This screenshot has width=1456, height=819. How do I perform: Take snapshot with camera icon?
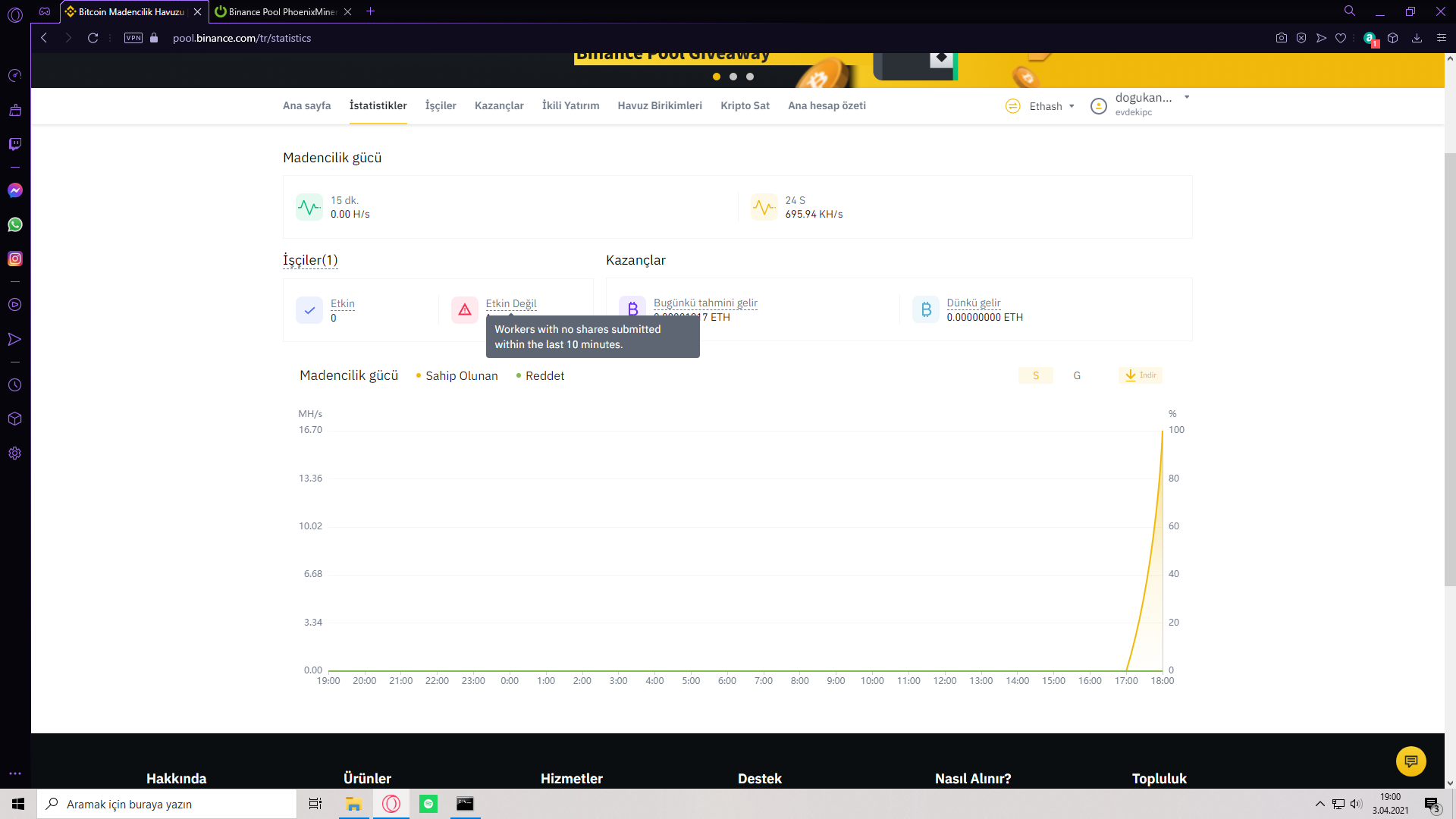1281,38
